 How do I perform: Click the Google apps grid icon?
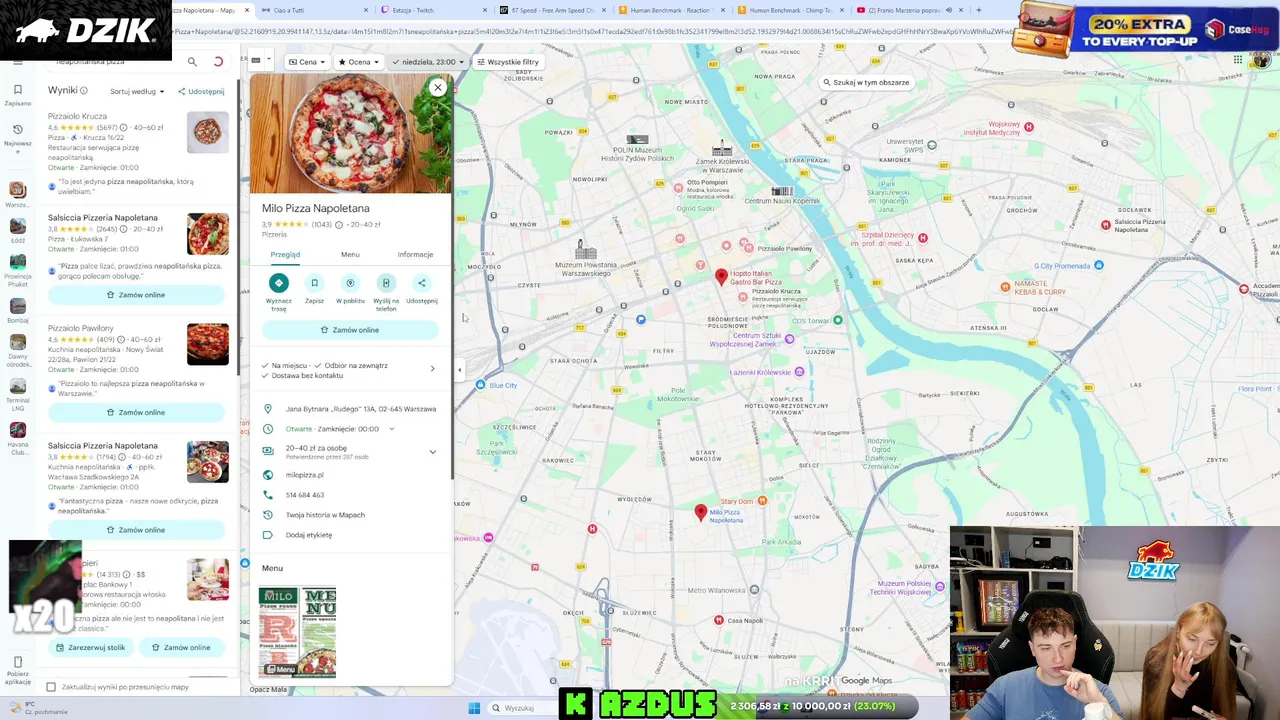pyautogui.click(x=1238, y=60)
